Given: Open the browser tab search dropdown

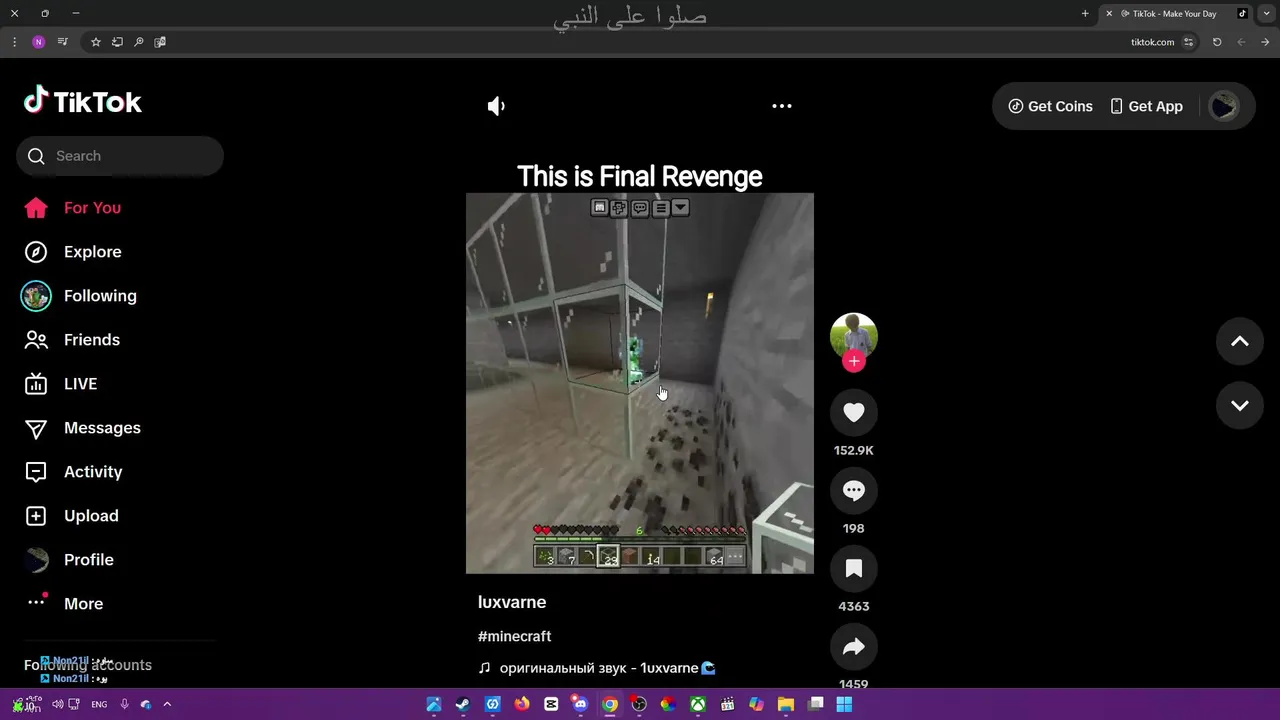Looking at the screenshot, I should tap(1265, 13).
